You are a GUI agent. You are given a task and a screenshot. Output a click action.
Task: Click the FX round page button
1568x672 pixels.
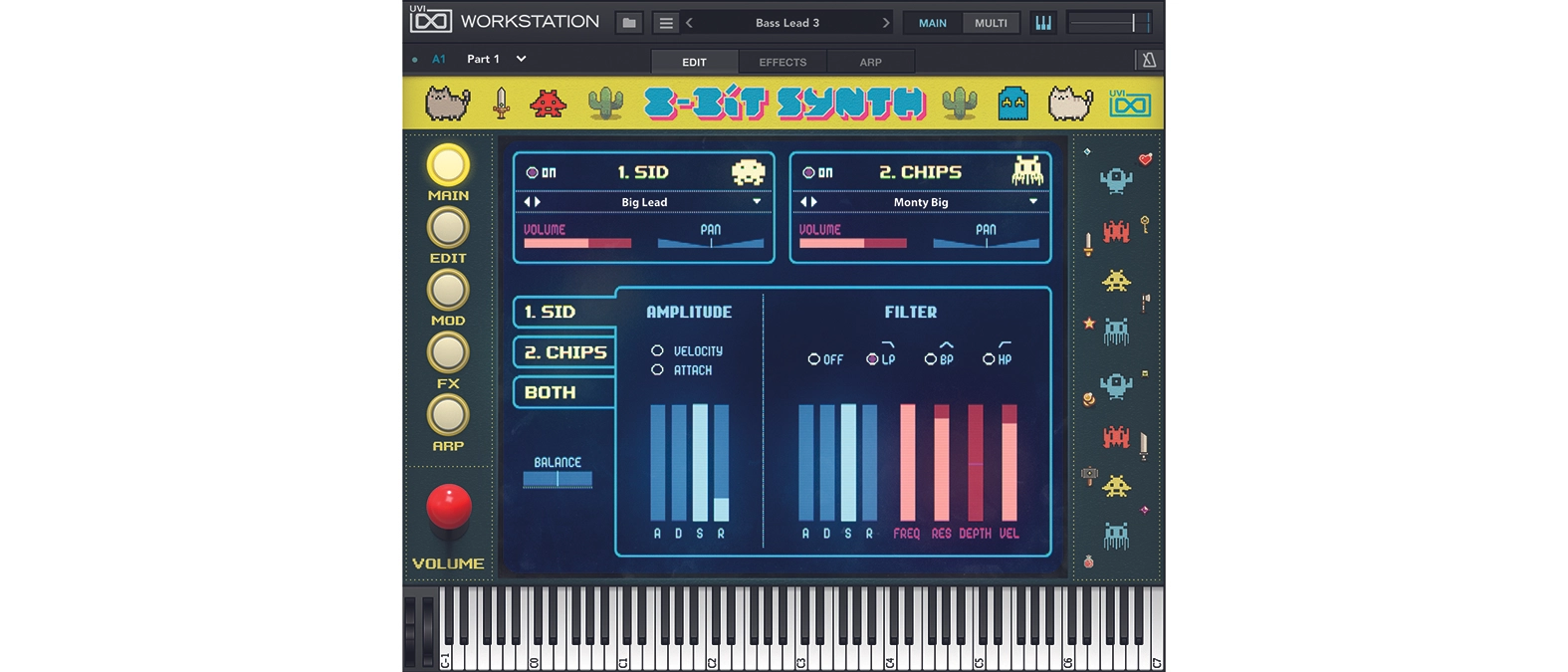pos(448,352)
